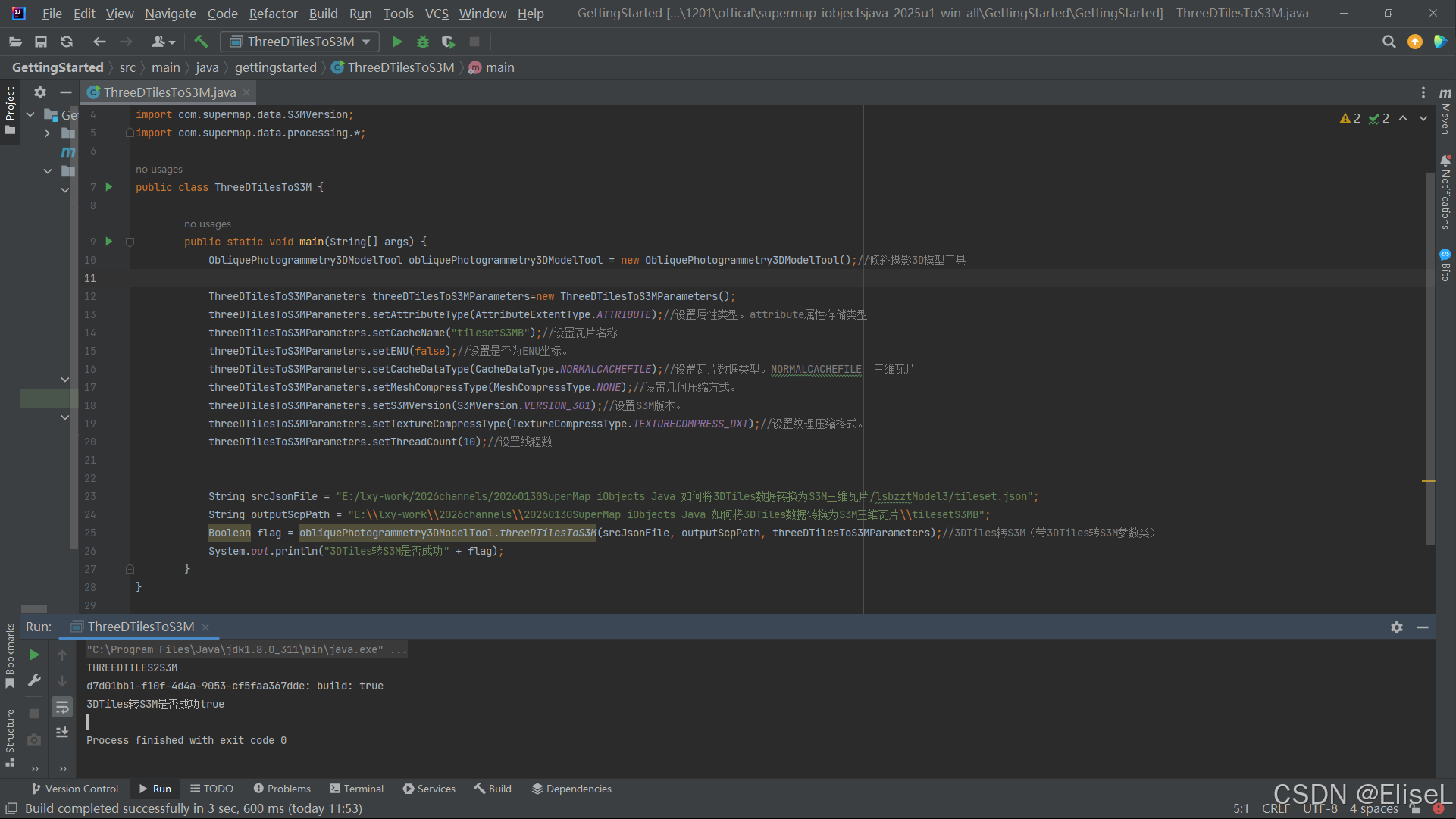Open the Problems tool window
The width and height of the screenshot is (1456, 819).
pos(282,789)
